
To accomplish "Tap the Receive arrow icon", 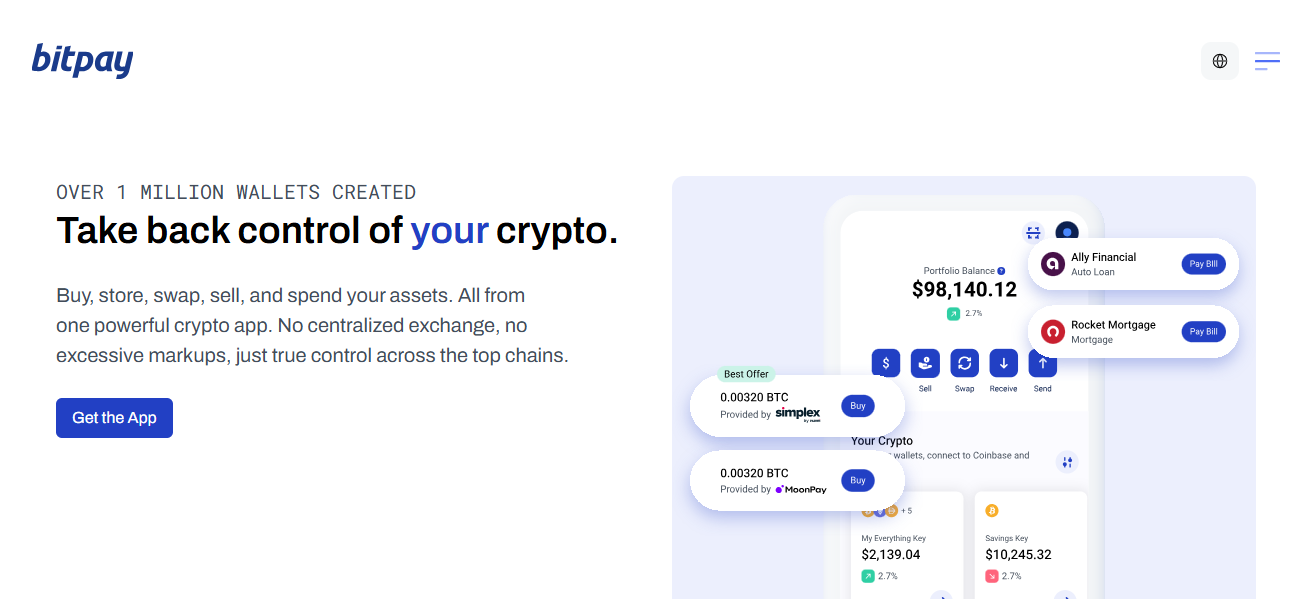I will click(1003, 363).
